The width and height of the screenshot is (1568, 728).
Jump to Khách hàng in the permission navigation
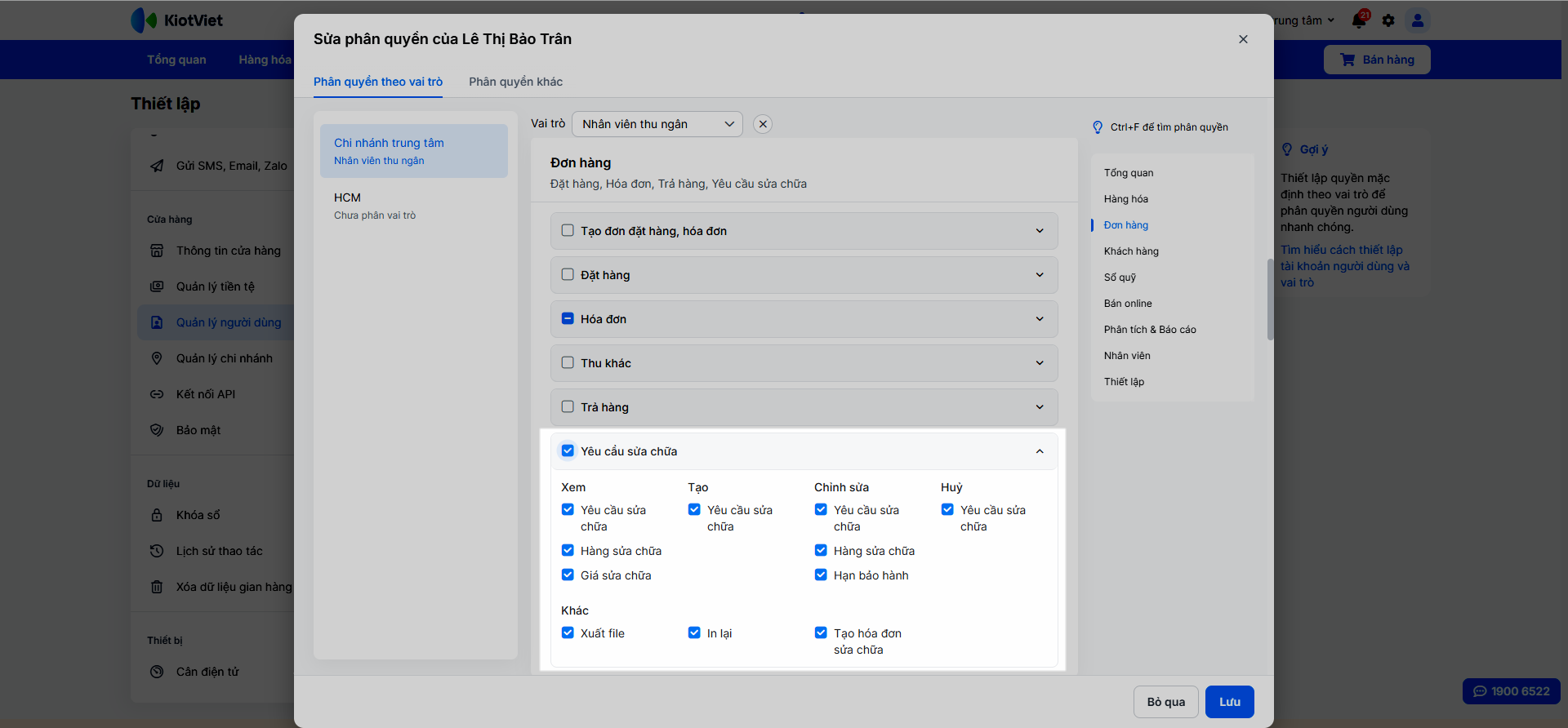click(1131, 251)
